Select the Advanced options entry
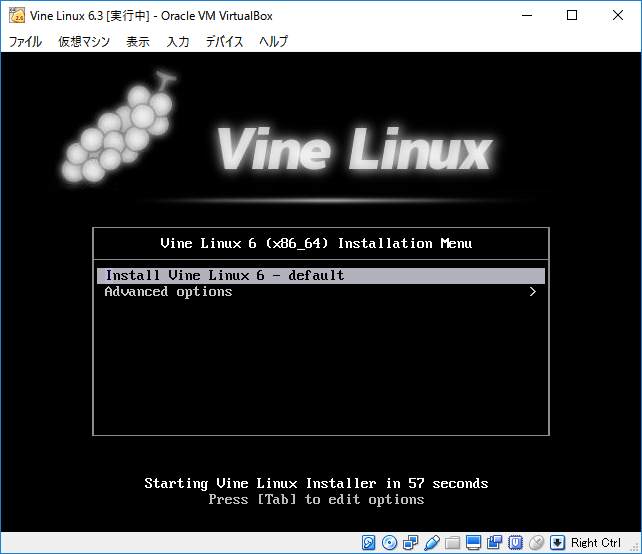The height and width of the screenshot is (554, 642). pos(169,292)
